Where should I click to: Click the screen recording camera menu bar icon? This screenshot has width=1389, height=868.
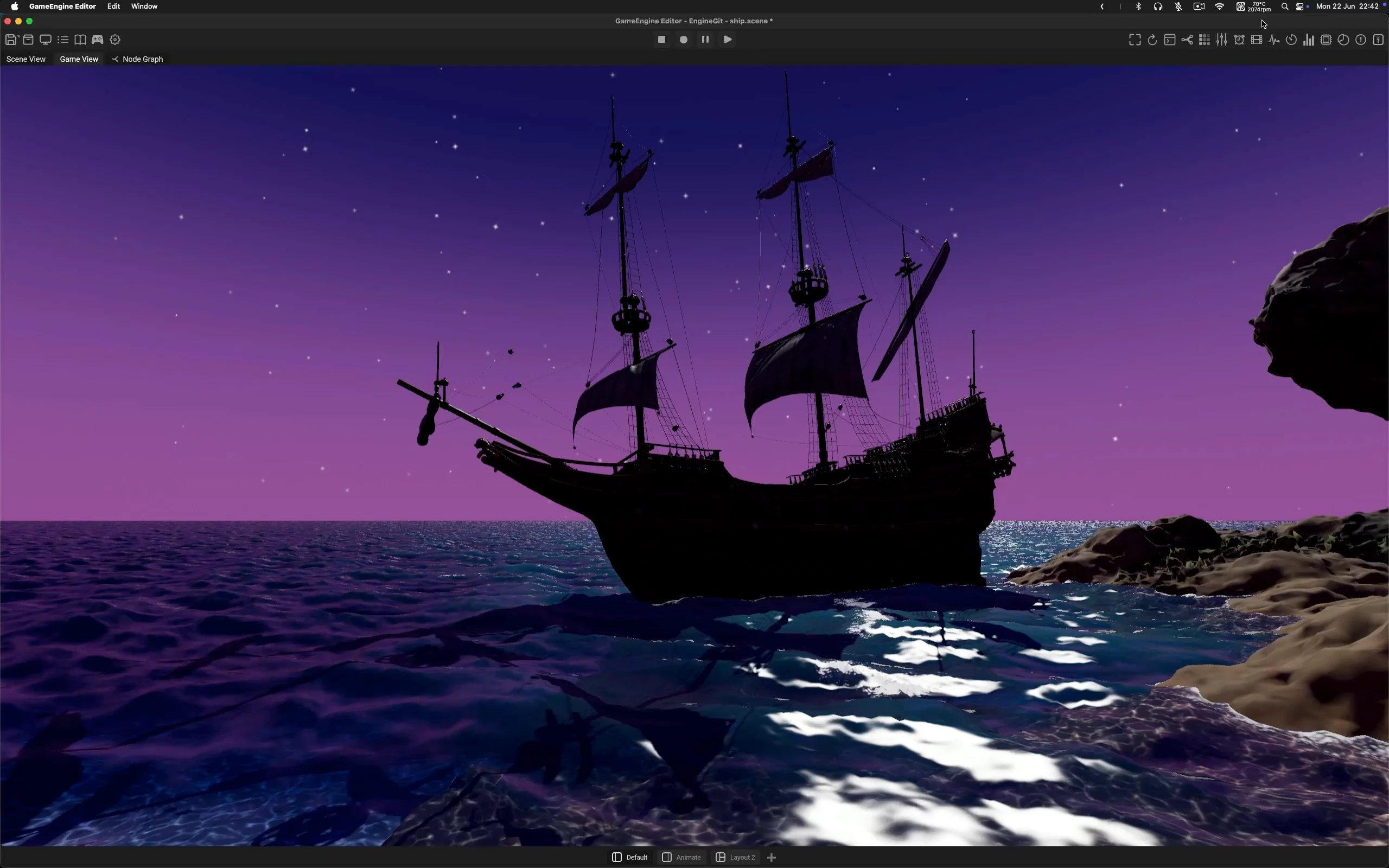[x=1199, y=7]
